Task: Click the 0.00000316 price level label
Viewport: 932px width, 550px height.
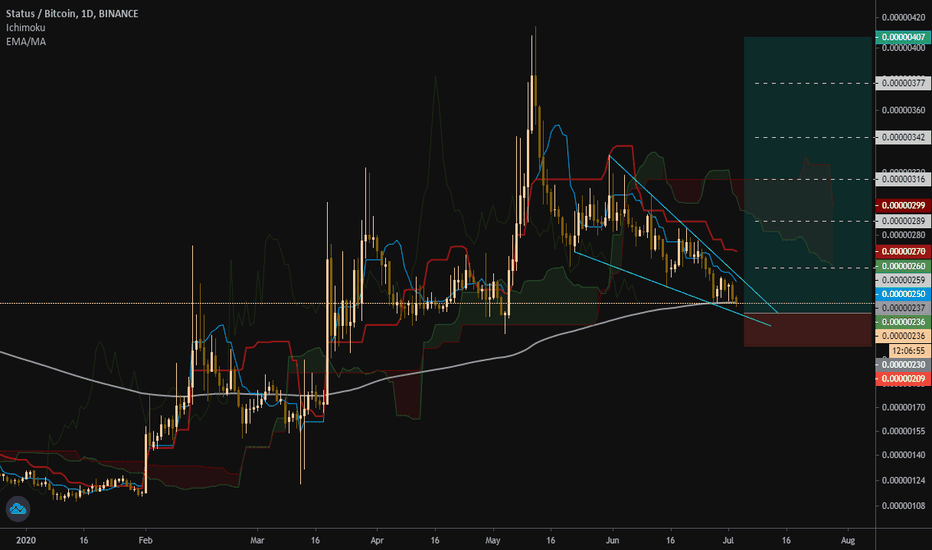Action: coord(903,179)
